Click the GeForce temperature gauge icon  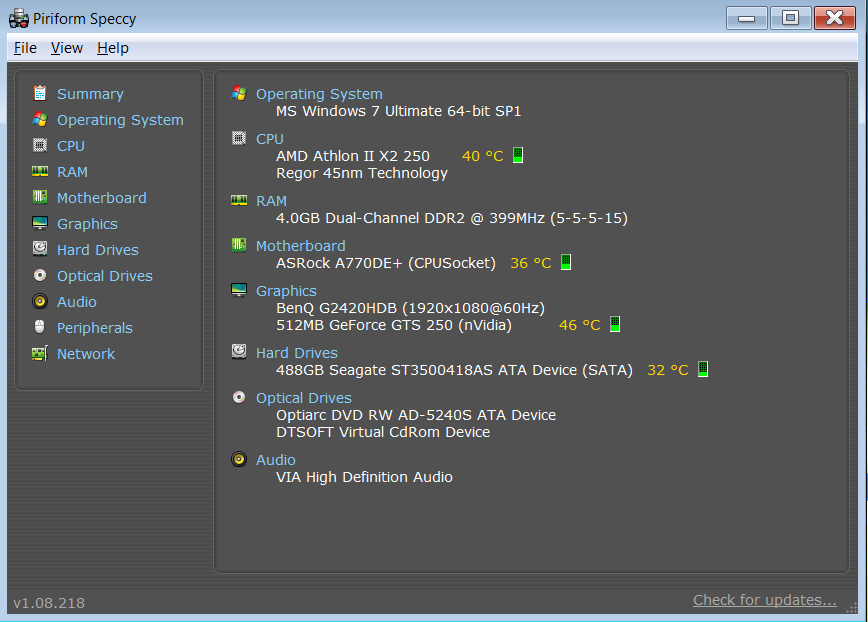coord(614,324)
